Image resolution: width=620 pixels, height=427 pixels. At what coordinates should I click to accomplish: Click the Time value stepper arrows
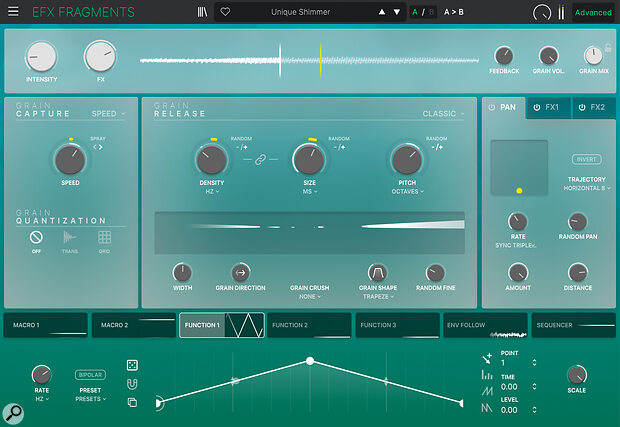(534, 387)
